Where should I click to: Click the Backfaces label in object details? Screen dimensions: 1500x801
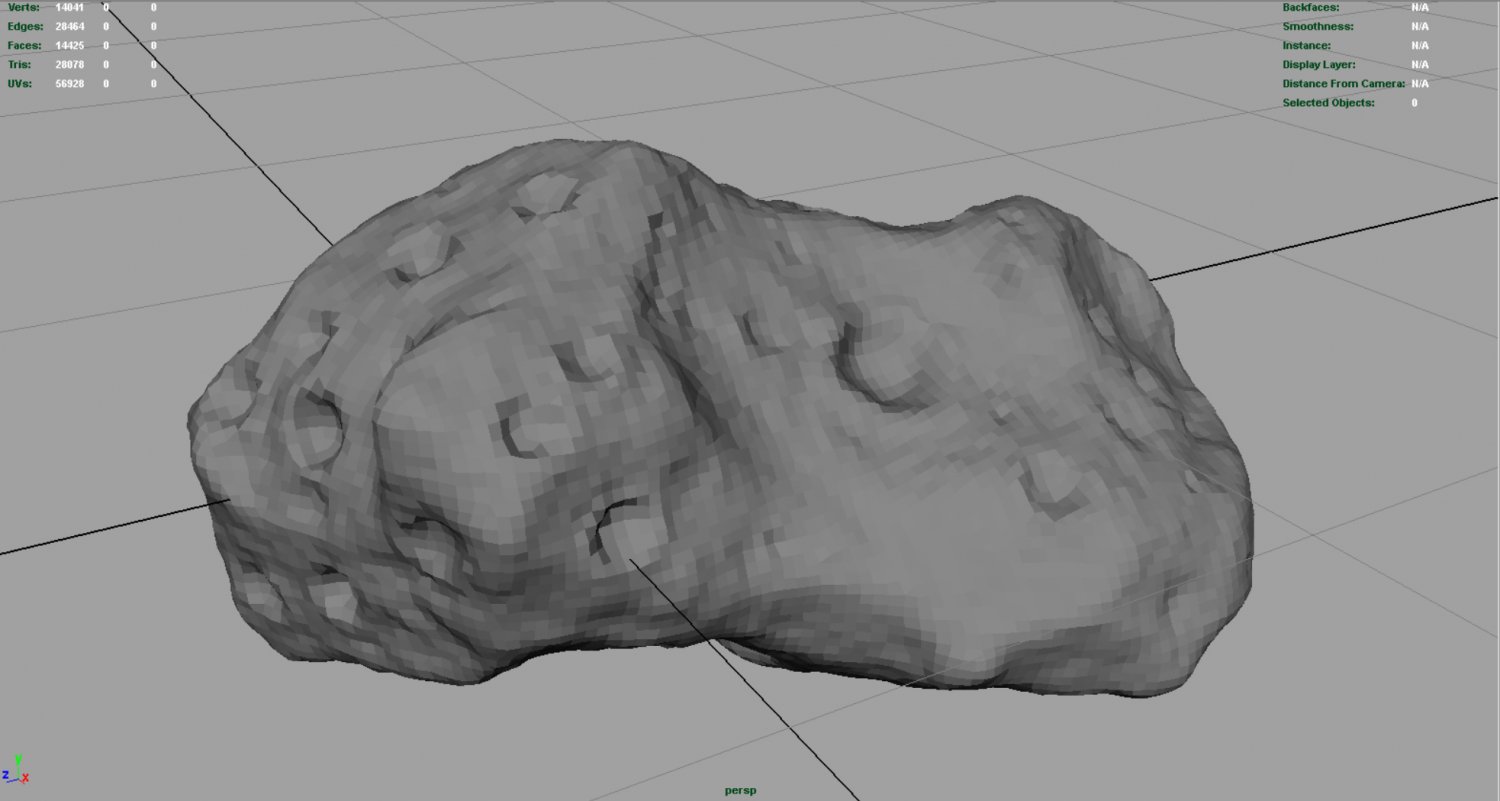pos(1310,7)
